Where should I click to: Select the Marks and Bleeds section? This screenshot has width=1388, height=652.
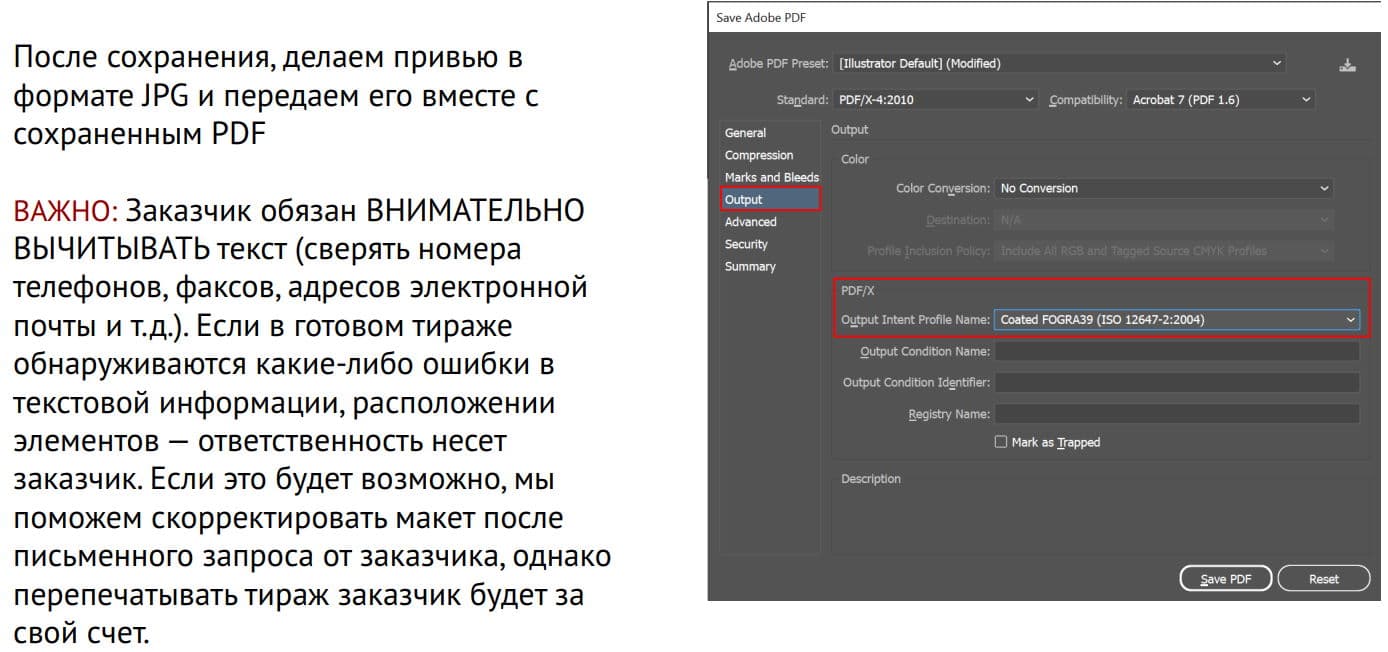coord(771,177)
